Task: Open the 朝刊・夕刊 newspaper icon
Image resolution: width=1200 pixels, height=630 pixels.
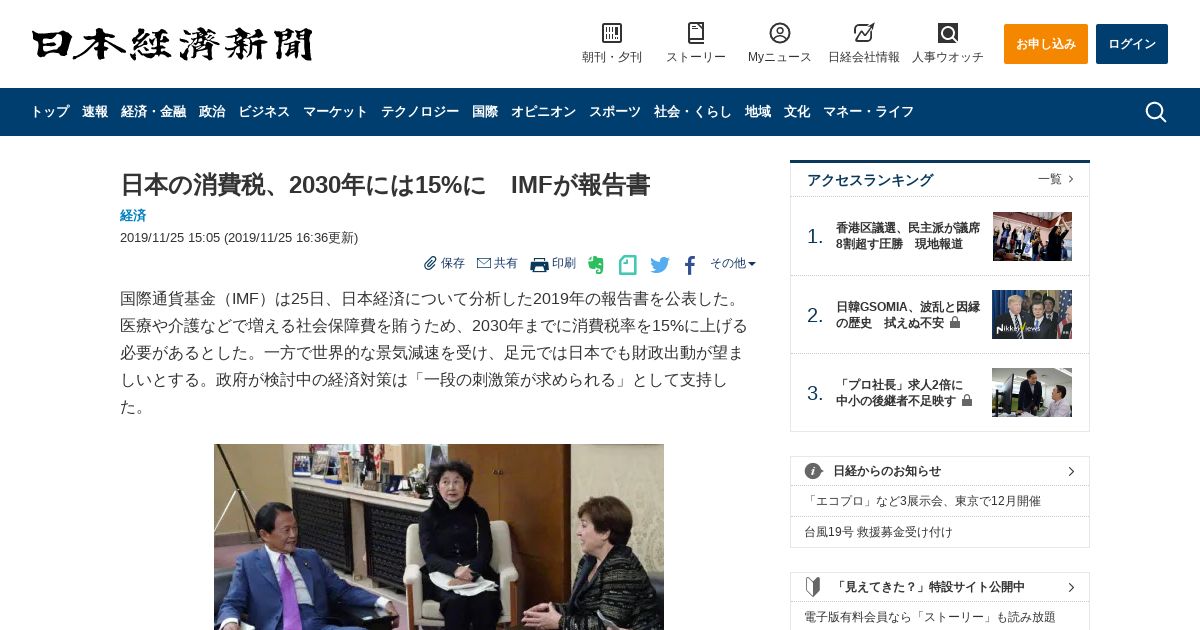Action: [612, 33]
